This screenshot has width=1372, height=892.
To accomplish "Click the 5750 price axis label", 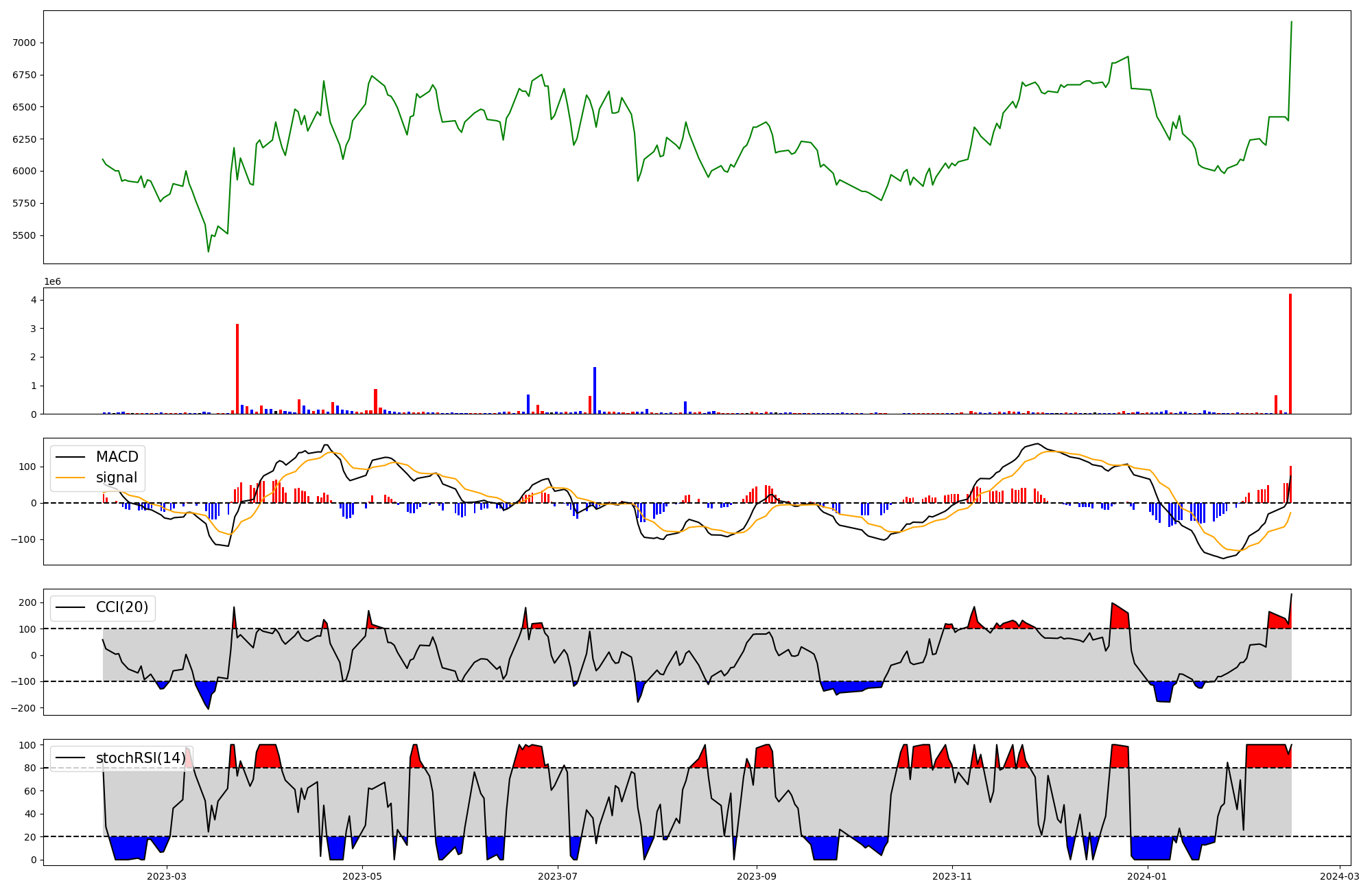I will 24,203.
